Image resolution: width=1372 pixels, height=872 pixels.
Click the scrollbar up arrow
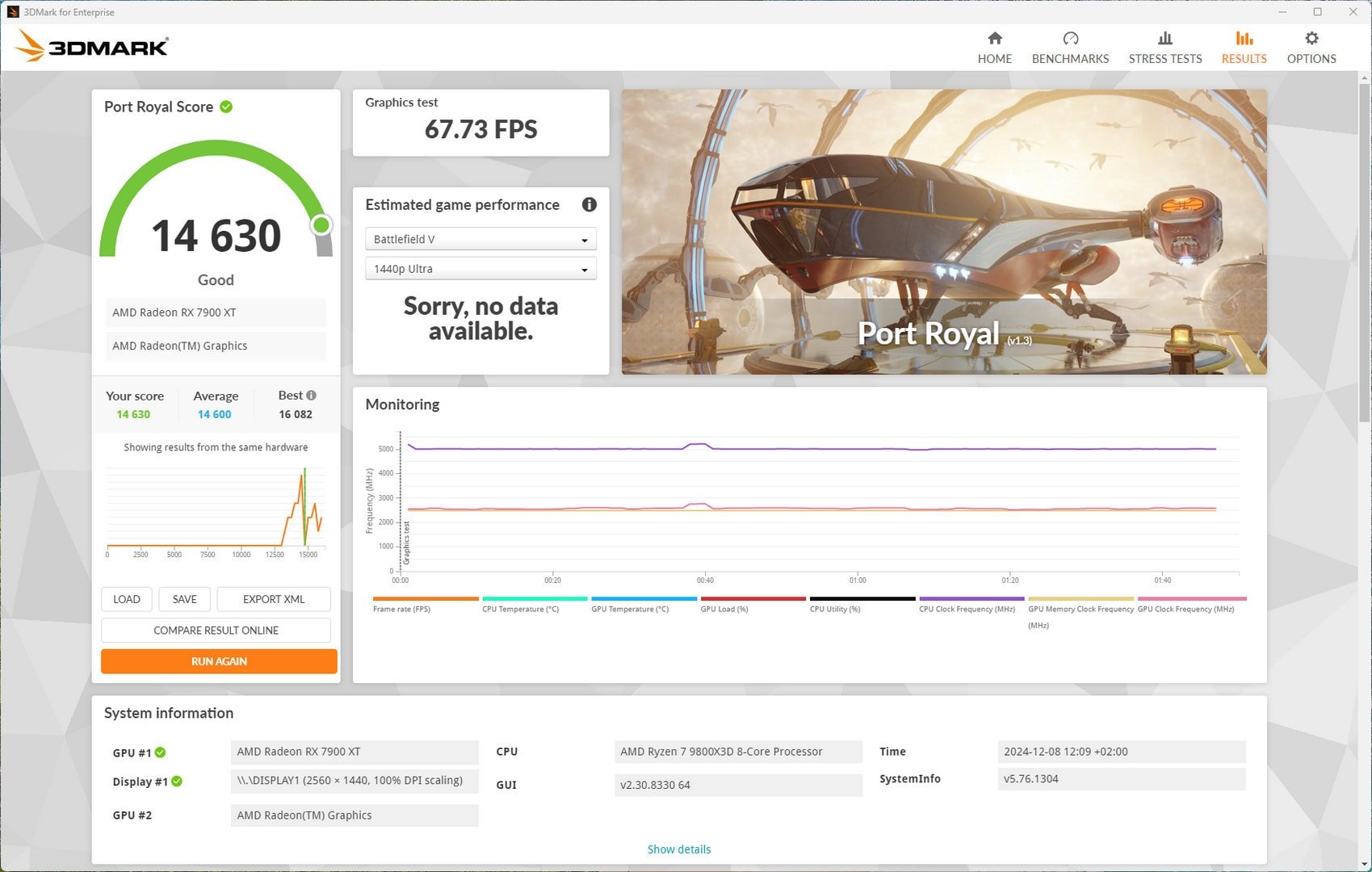point(1365,78)
